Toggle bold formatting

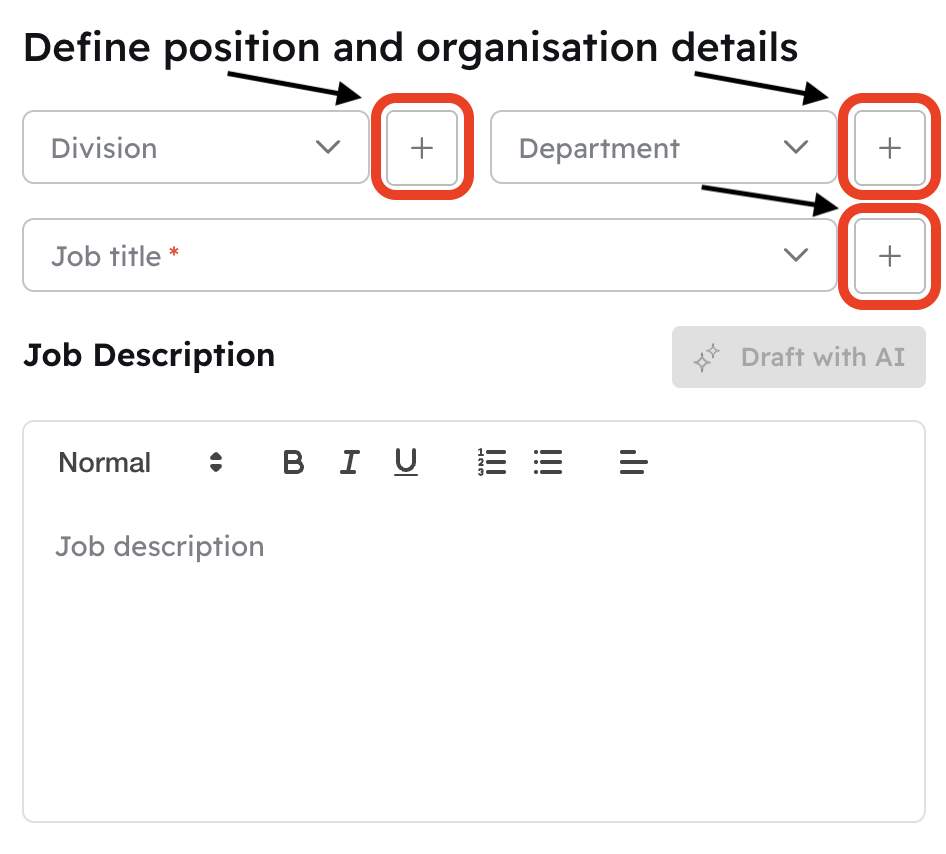(x=293, y=462)
